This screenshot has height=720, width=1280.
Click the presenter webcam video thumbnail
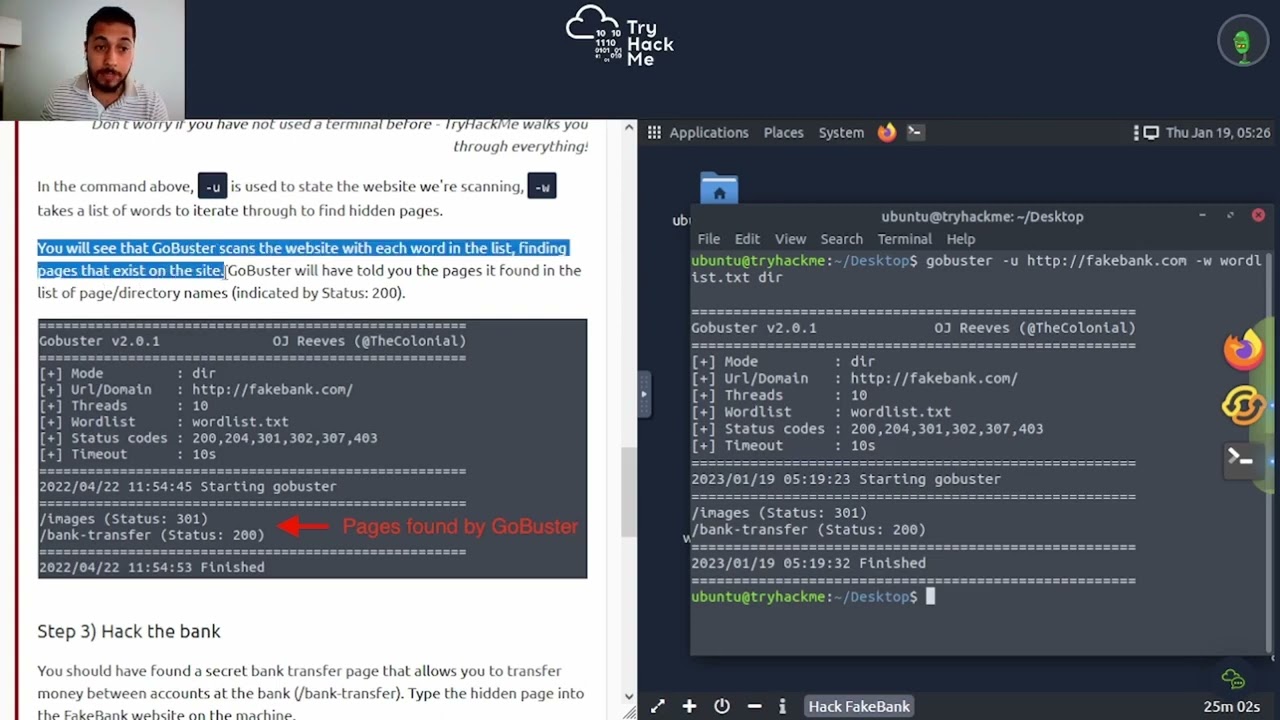coord(92,60)
